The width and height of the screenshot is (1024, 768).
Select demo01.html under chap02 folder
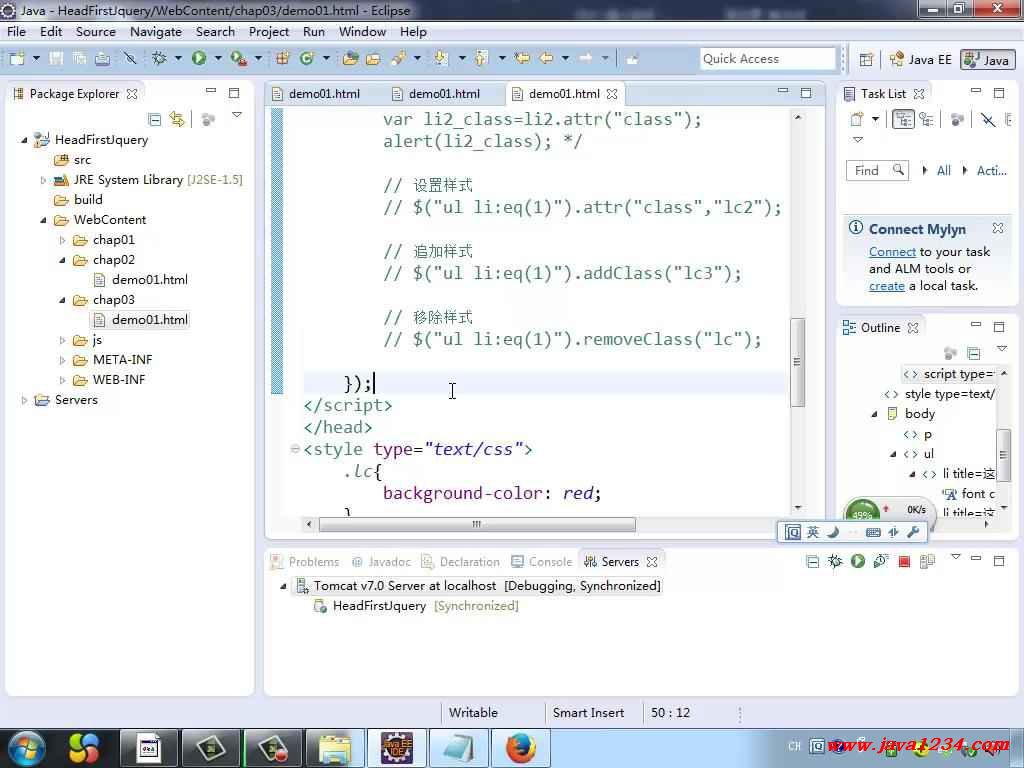pyautogui.click(x=142, y=280)
